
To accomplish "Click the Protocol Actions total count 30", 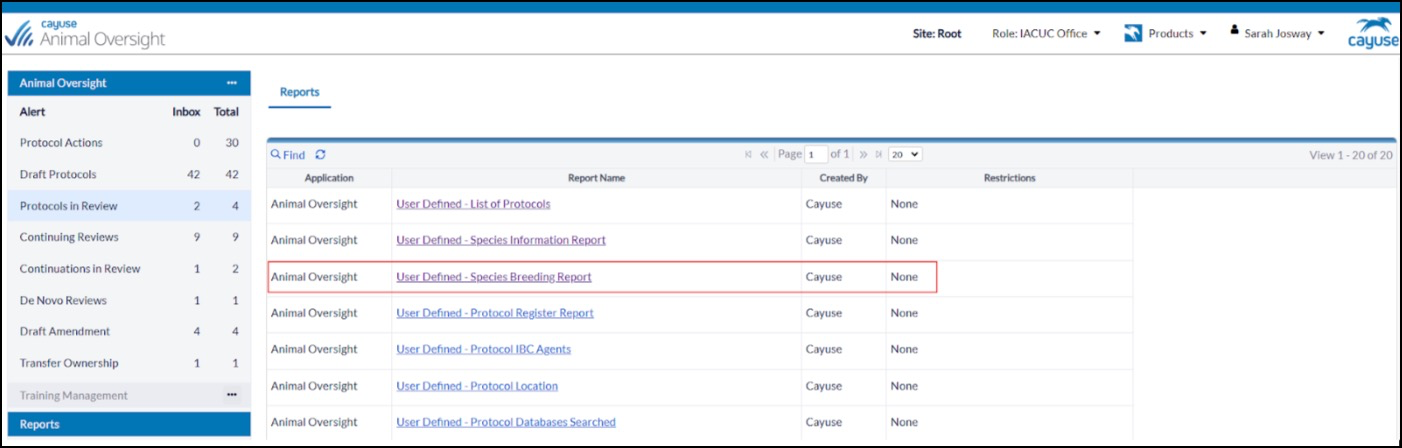I will point(232,143).
